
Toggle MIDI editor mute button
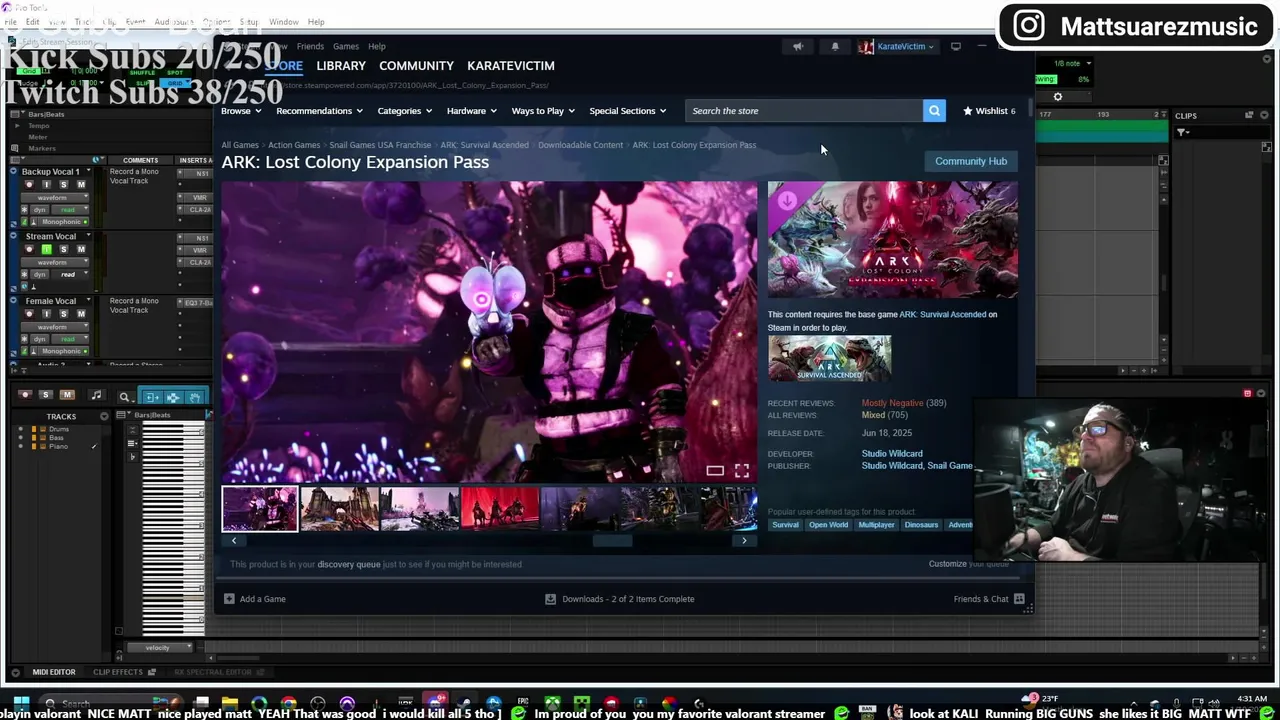click(67, 395)
